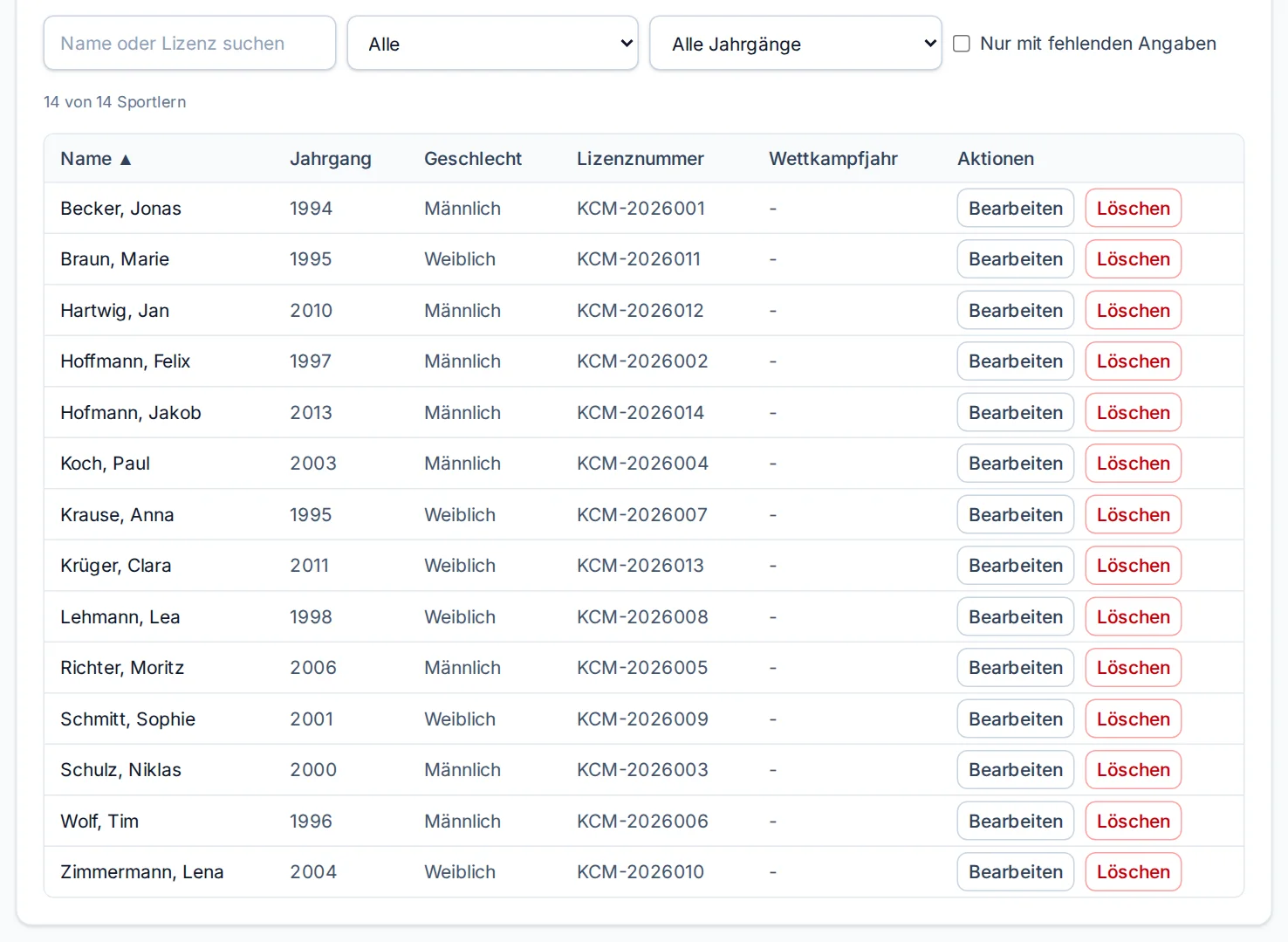Click Löschen for Braun, Marie

[1134, 259]
